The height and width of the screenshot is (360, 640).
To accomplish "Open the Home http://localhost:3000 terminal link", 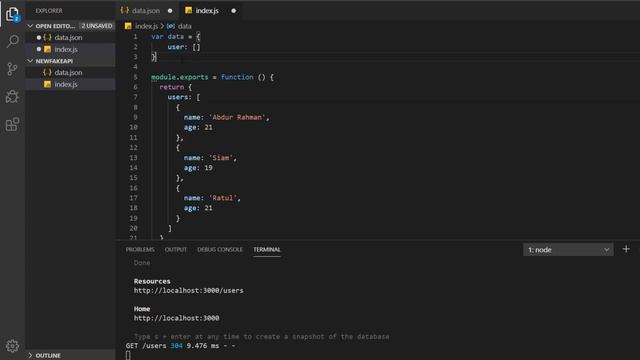I will point(176,318).
